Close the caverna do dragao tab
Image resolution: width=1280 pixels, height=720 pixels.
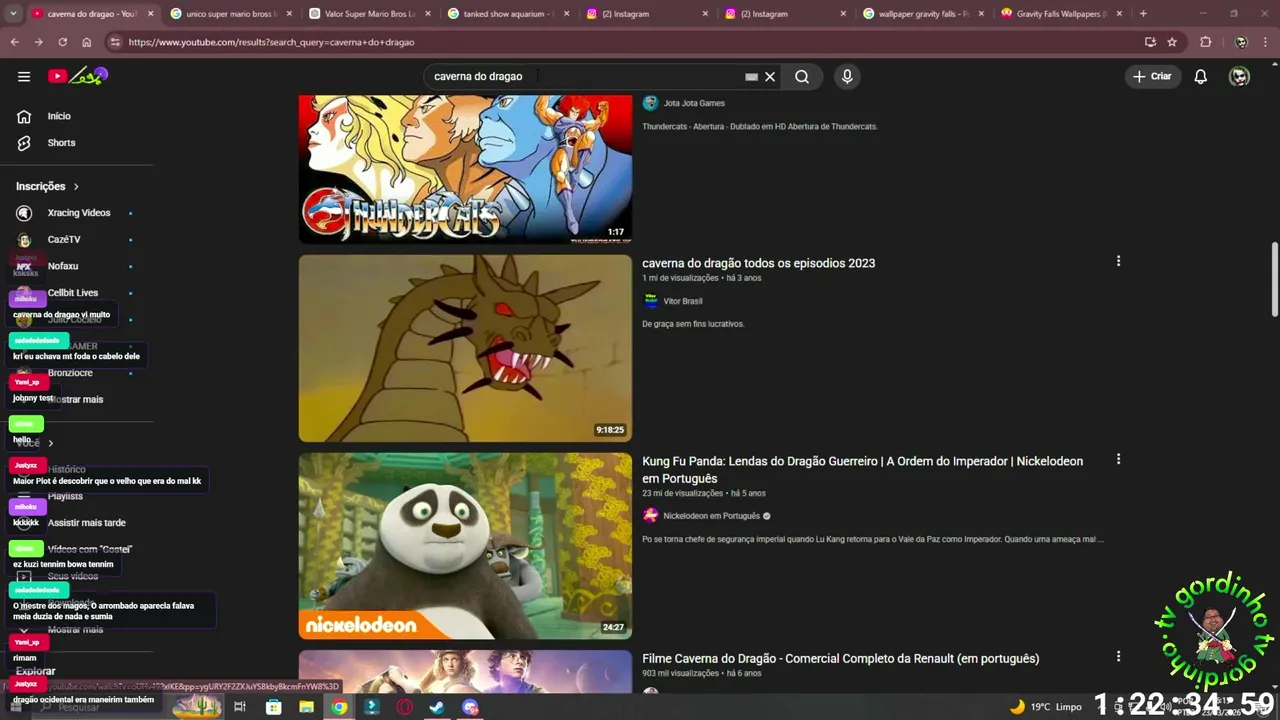(x=151, y=14)
